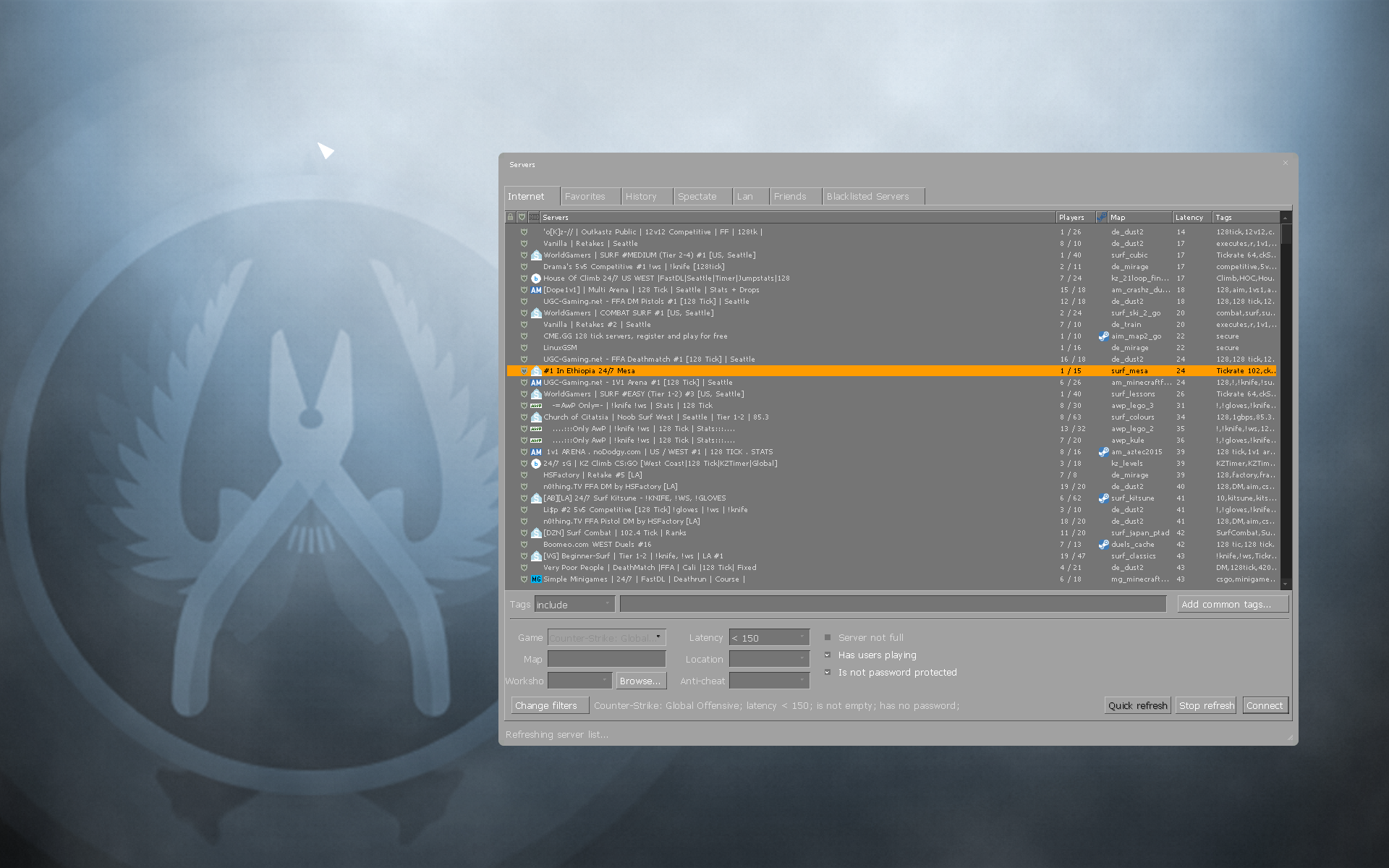Click the bhop icon on House Of Climb row
Viewport: 1389px width, 868px height.
535,278
